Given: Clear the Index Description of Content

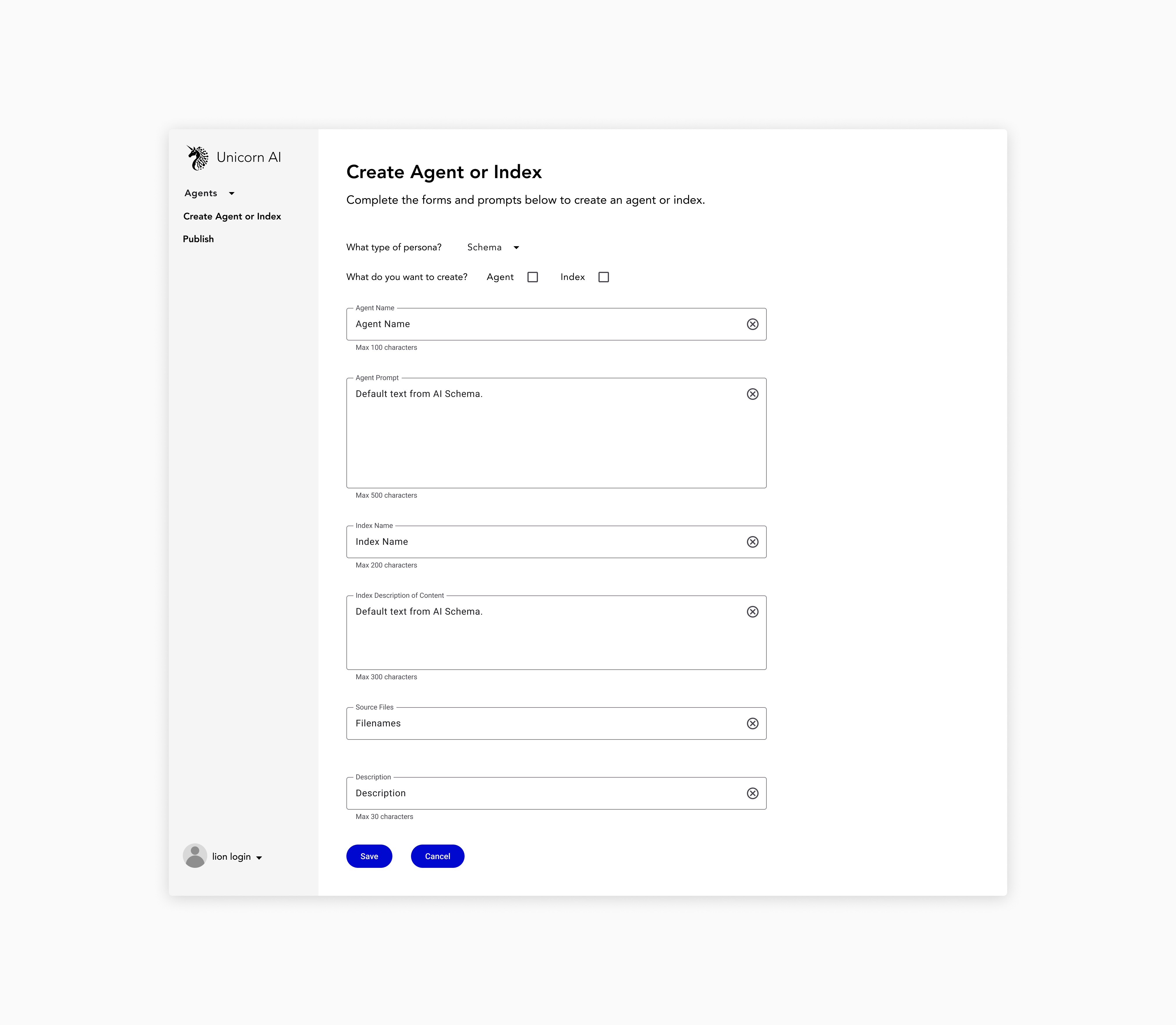Looking at the screenshot, I should click(752, 611).
